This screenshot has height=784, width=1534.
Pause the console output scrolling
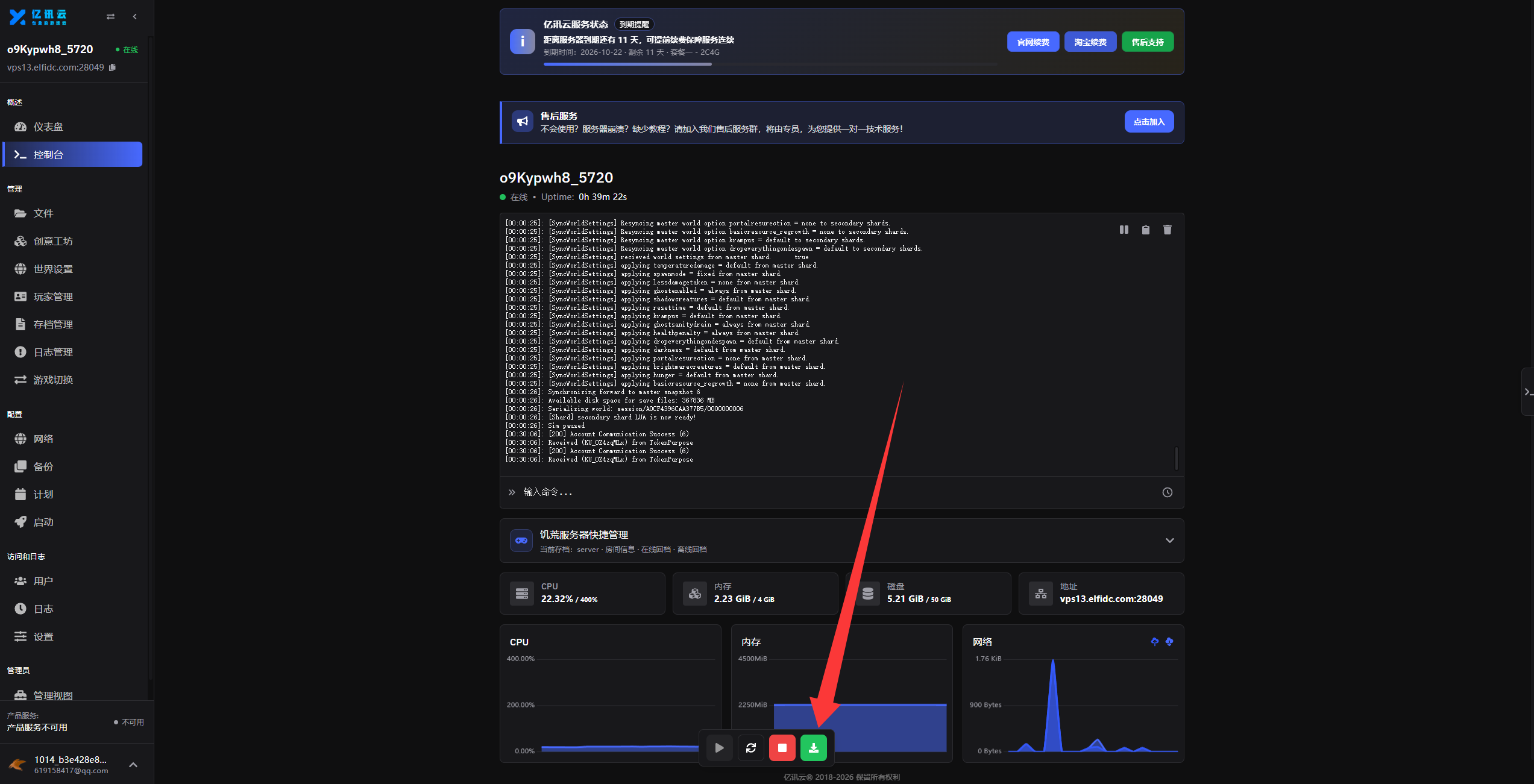click(x=1124, y=230)
